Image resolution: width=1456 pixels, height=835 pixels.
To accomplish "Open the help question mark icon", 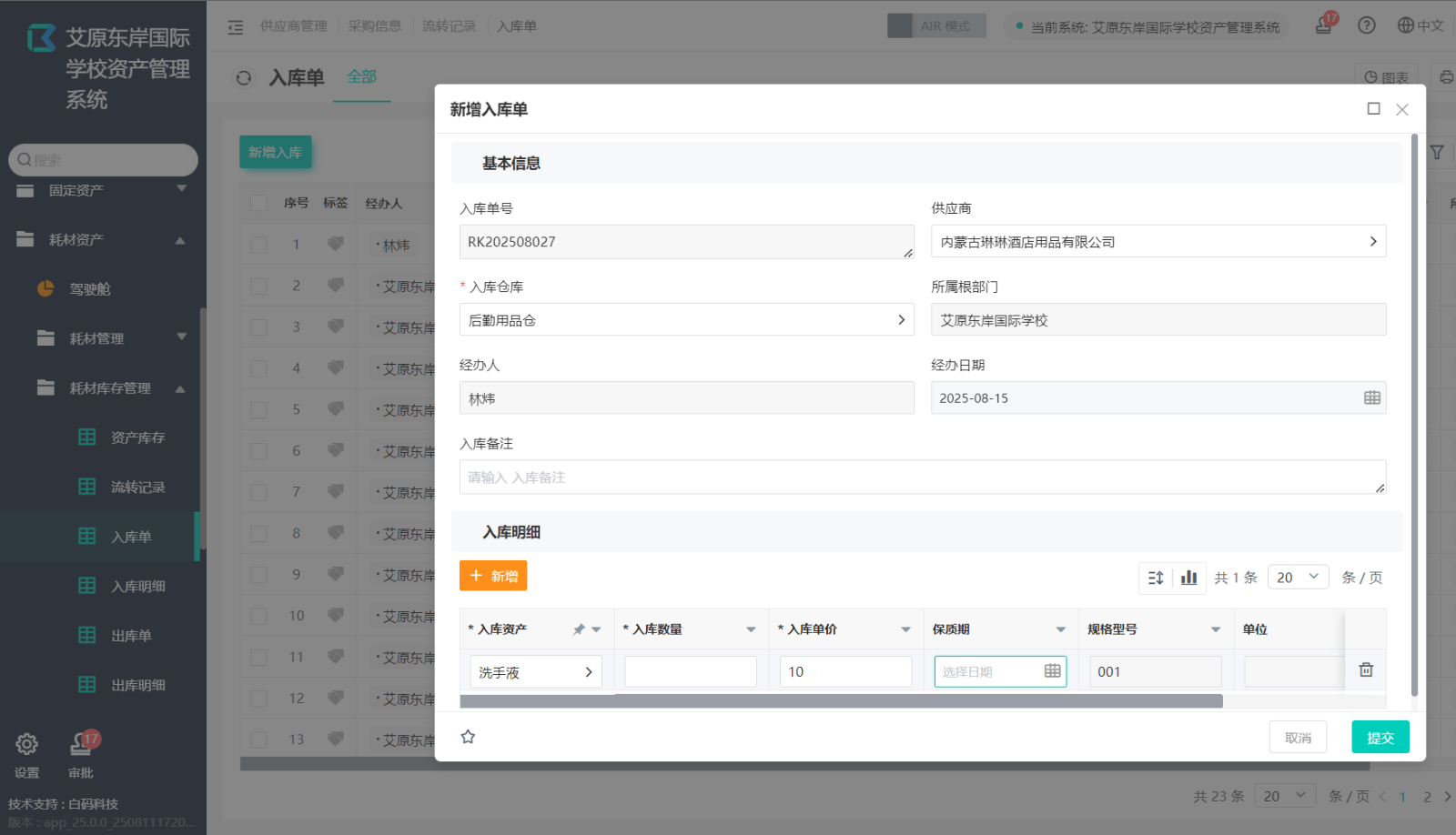I will 1367,25.
